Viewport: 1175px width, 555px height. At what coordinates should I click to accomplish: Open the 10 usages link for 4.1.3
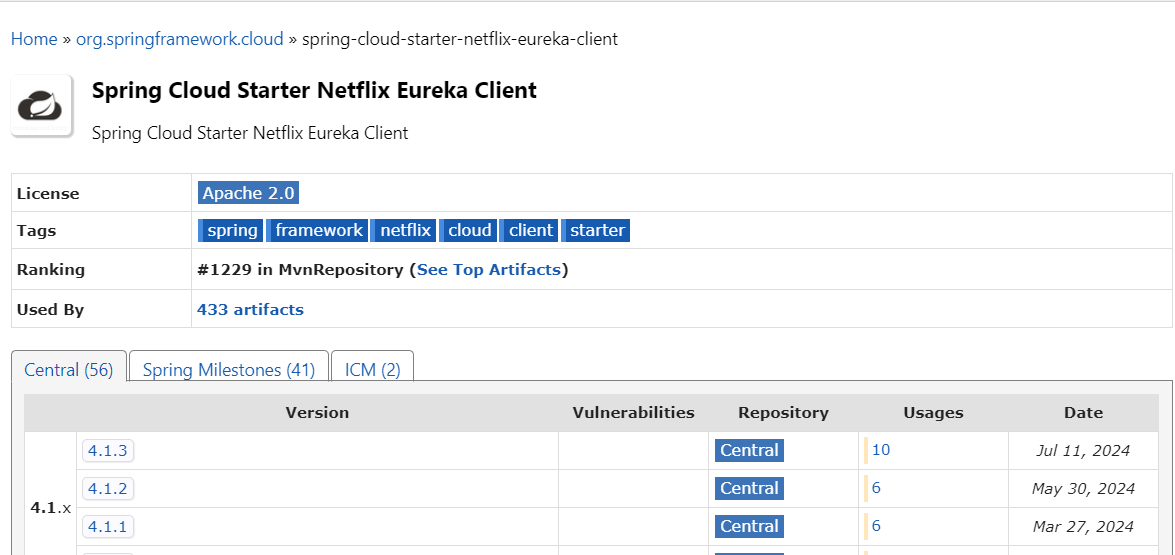tap(881, 449)
